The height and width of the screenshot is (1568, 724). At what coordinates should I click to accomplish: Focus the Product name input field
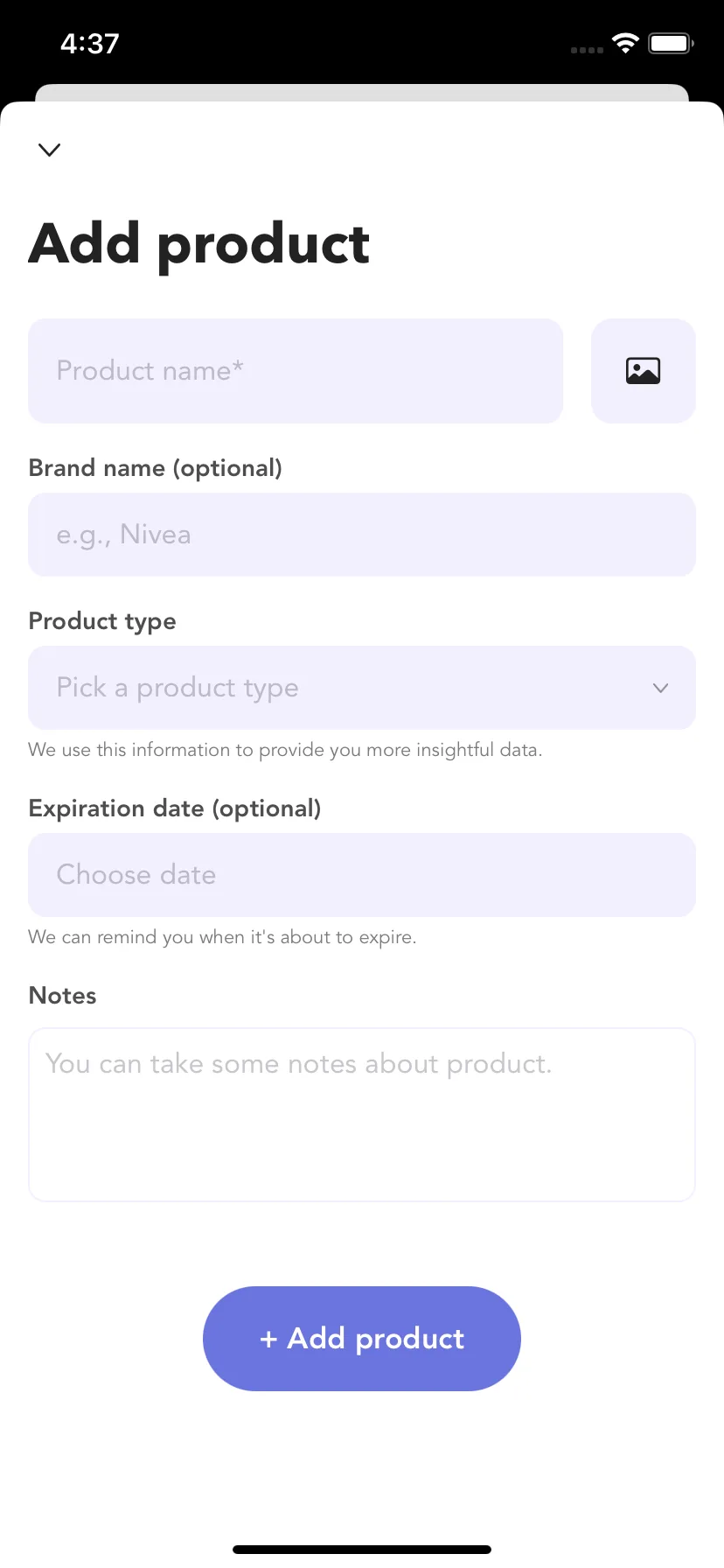pos(296,371)
